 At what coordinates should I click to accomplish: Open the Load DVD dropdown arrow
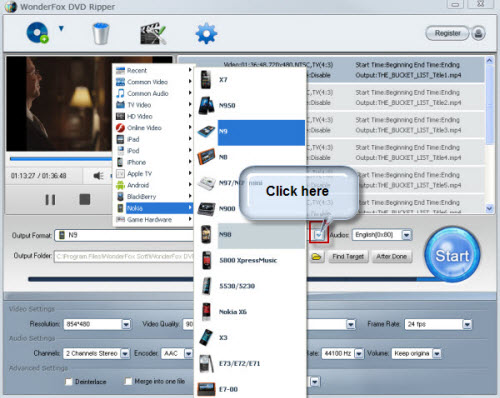pos(61,29)
